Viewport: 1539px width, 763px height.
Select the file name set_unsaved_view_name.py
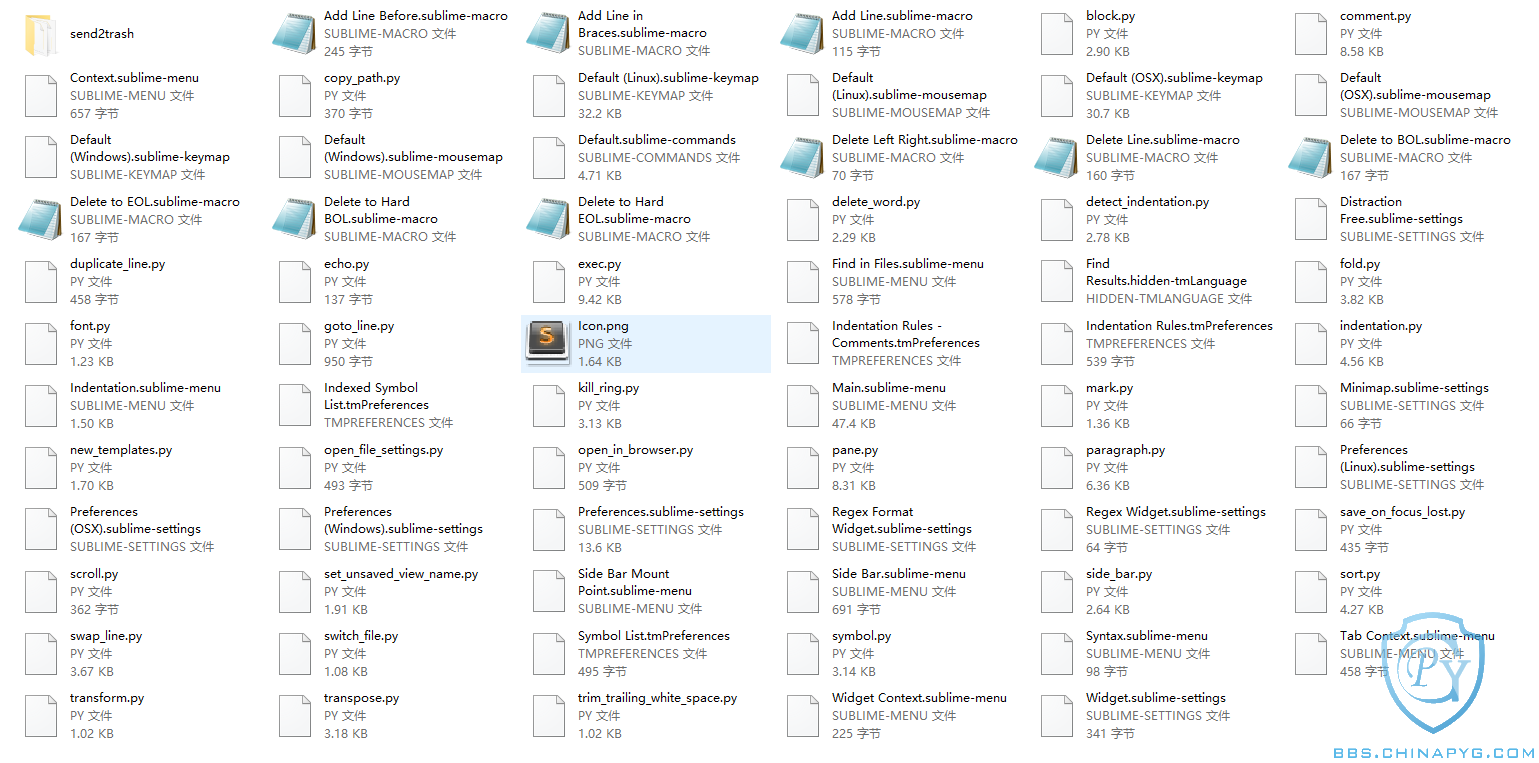pos(401,574)
